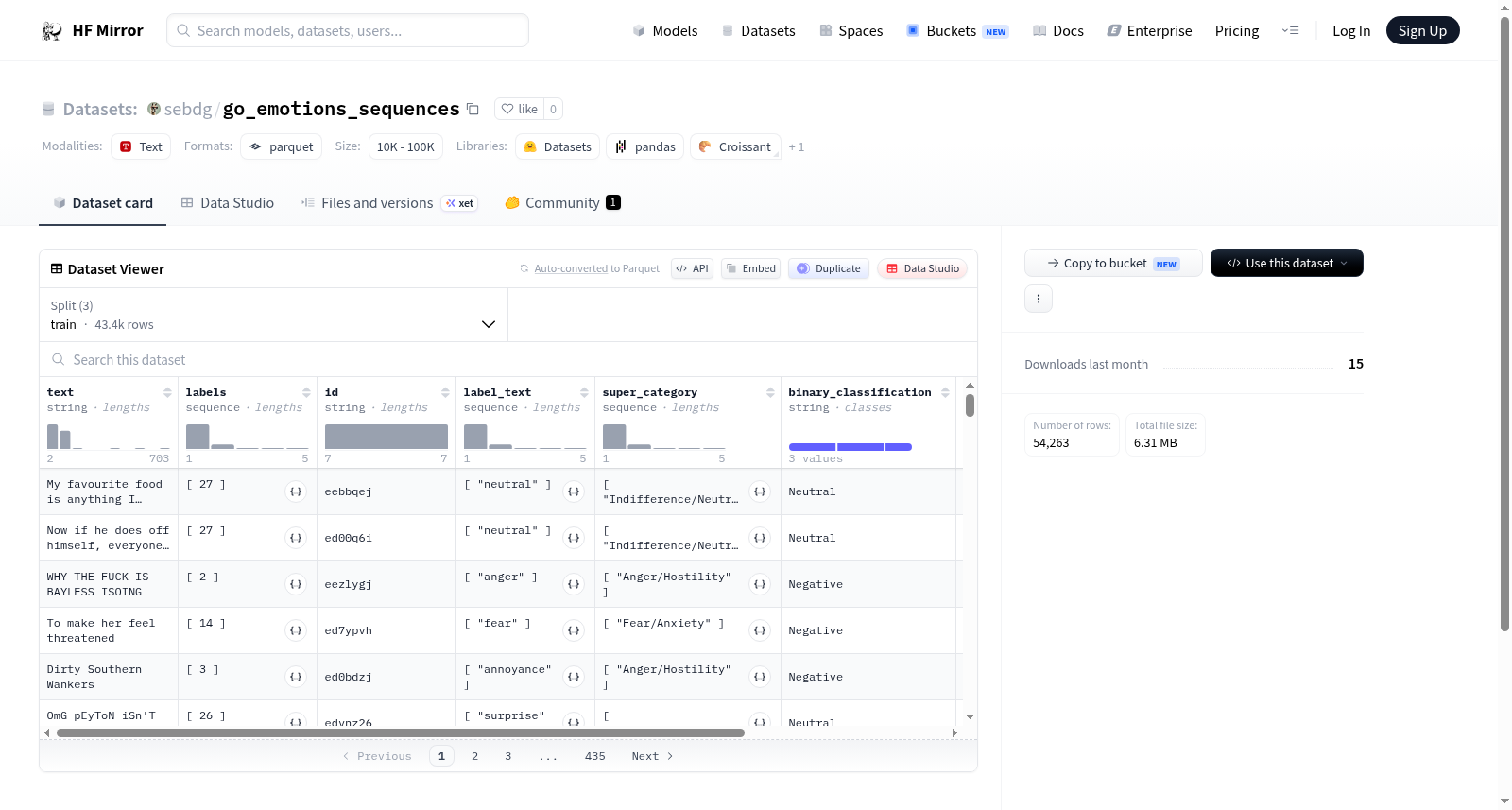The height and width of the screenshot is (810, 1512).
Task: Click the Datasets library tag
Action: click(x=558, y=146)
